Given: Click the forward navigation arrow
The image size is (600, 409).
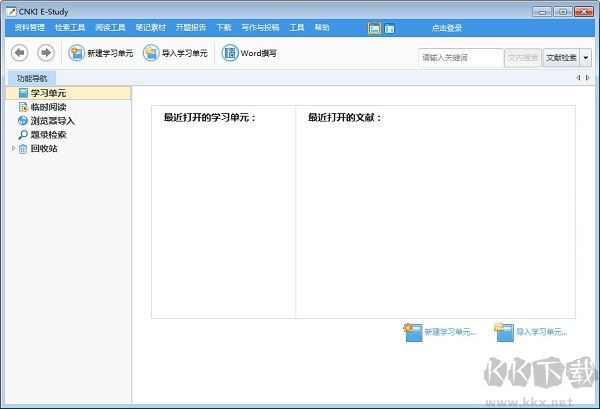Looking at the screenshot, I should point(45,52).
